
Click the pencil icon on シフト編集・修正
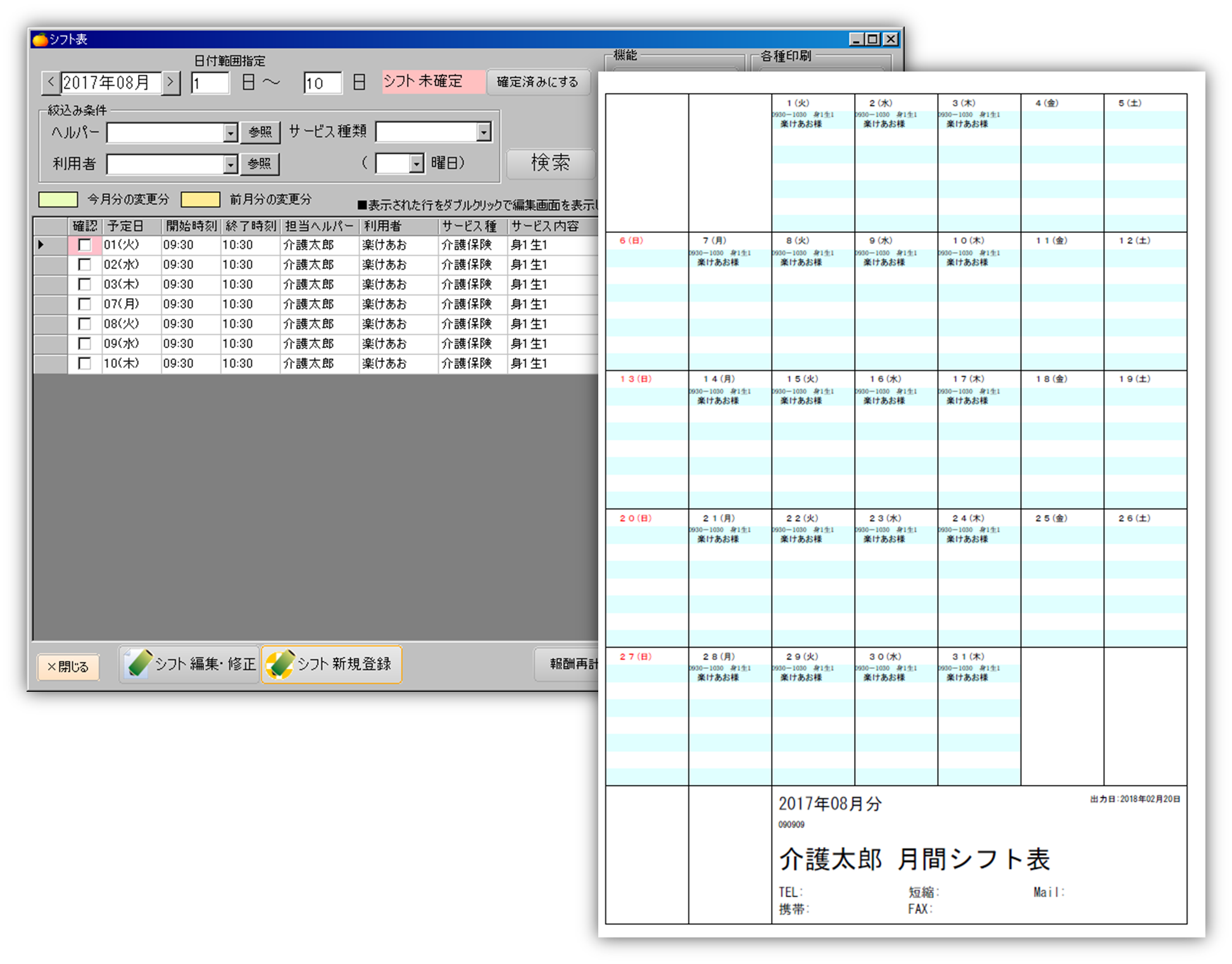139,663
